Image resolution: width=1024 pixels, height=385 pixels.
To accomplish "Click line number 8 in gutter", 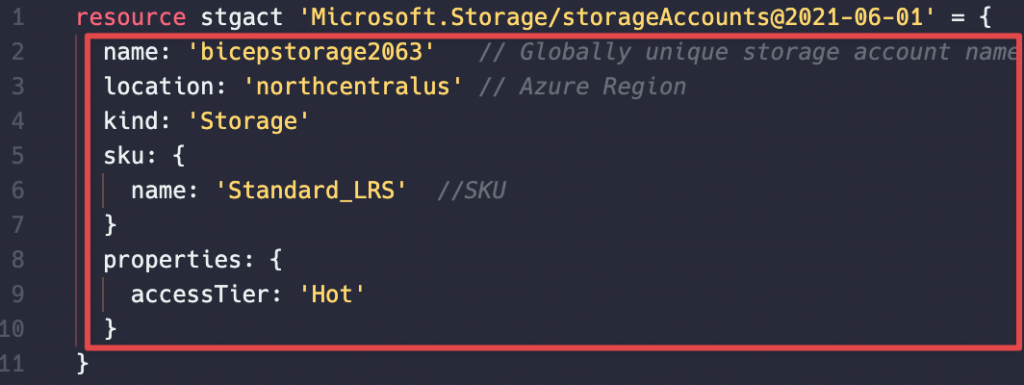I will coord(18,260).
